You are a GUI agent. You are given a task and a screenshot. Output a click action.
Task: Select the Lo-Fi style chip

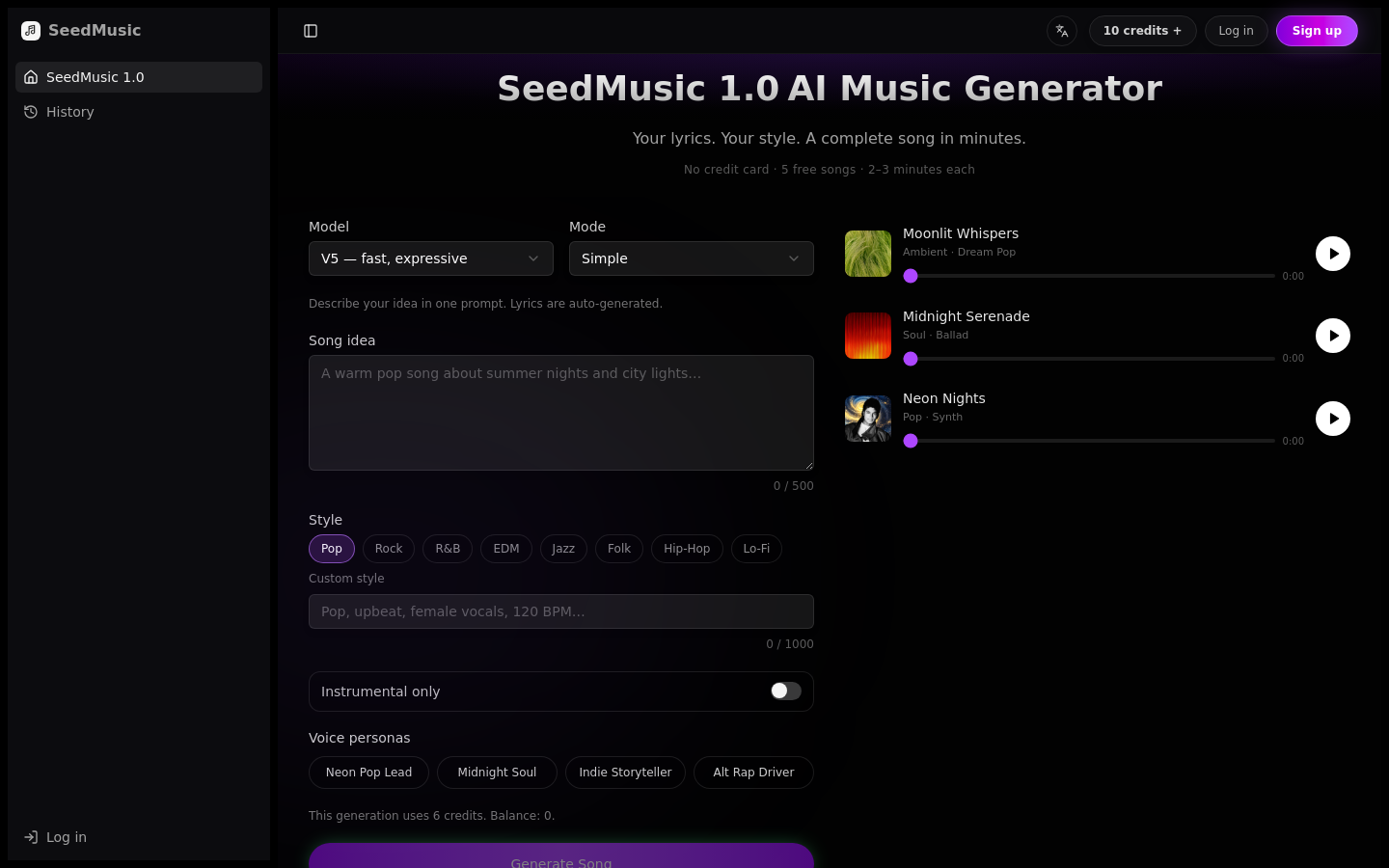[x=756, y=549]
